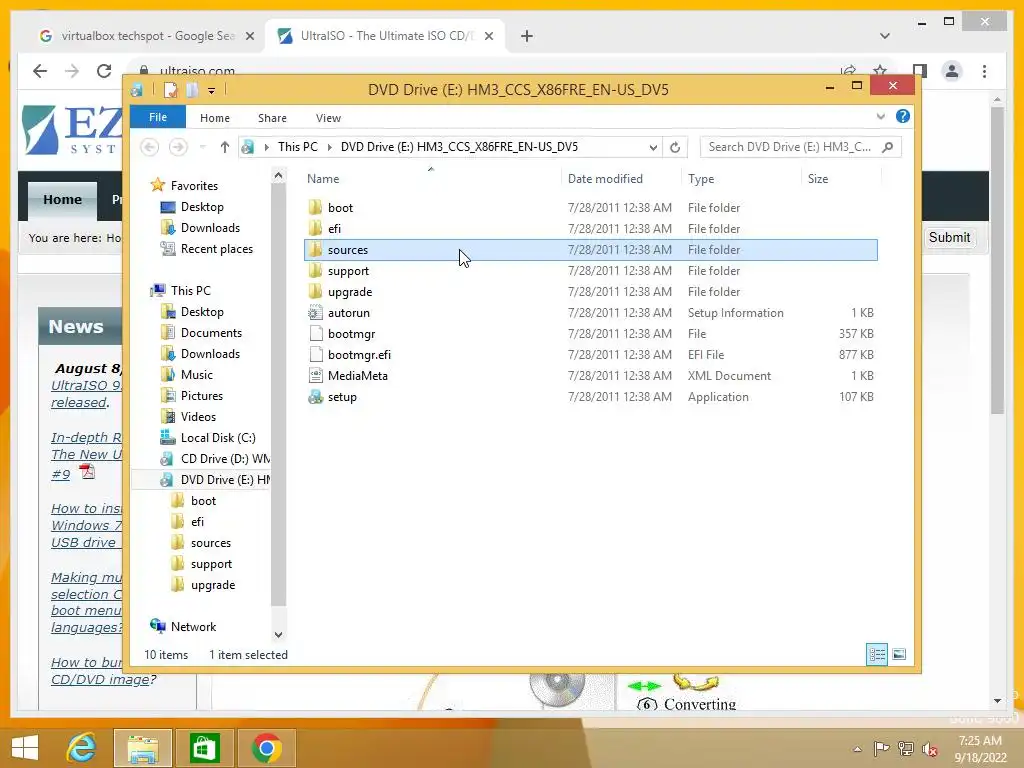Click This PC in address breadcrumb
The height and width of the screenshot is (768, 1024).
click(297, 147)
